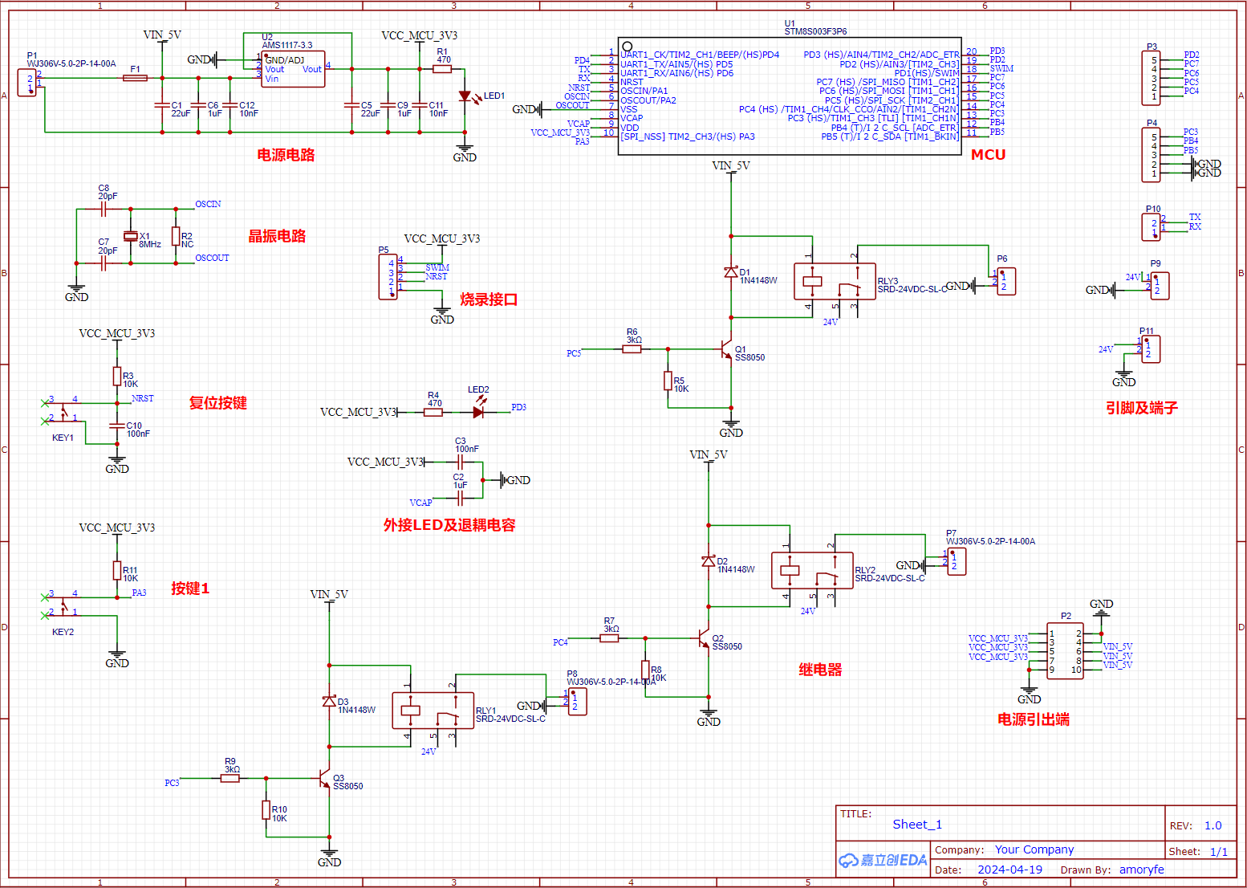Click the 电源电路 section label
This screenshot has height=888, width=1247.
(x=286, y=155)
